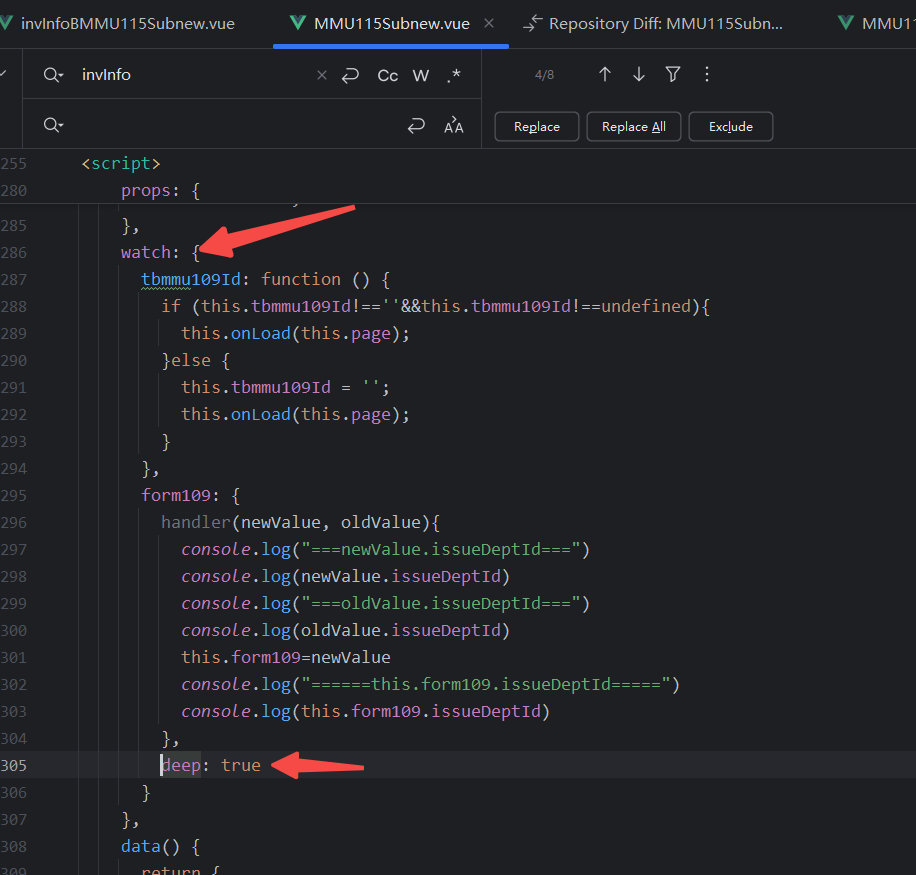Click oldValue parameter on line 296
The image size is (916, 875).
(381, 522)
